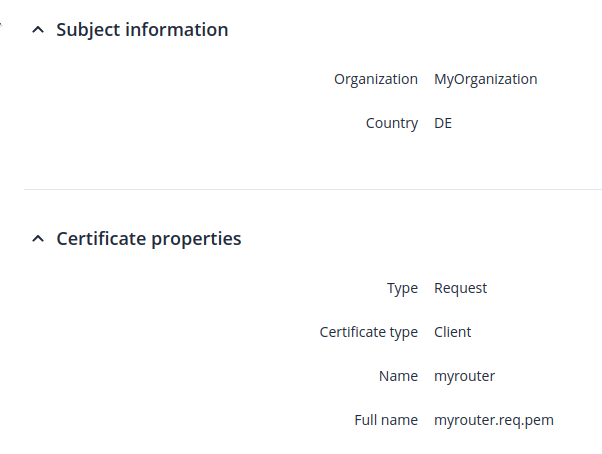Click the Country field label
The width and height of the screenshot is (602, 454).
(392, 123)
